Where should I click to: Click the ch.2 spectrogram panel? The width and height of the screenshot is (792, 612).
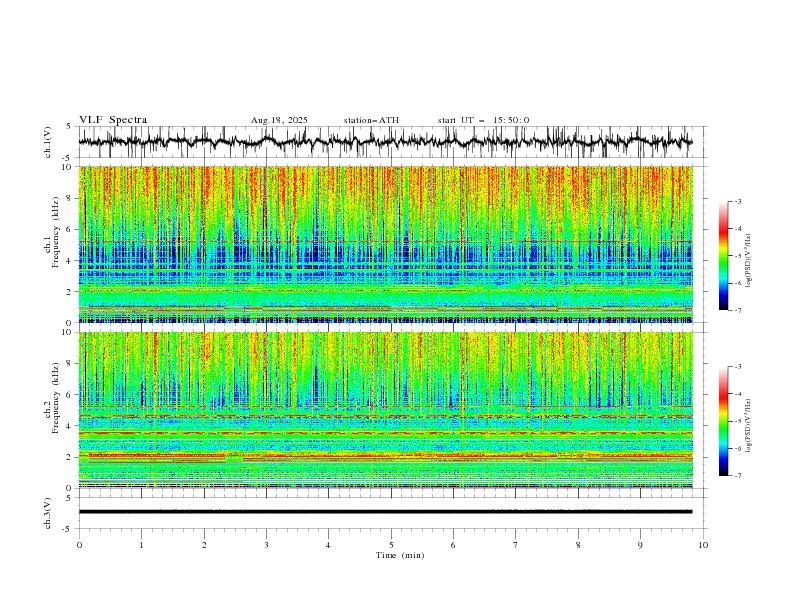385,410
